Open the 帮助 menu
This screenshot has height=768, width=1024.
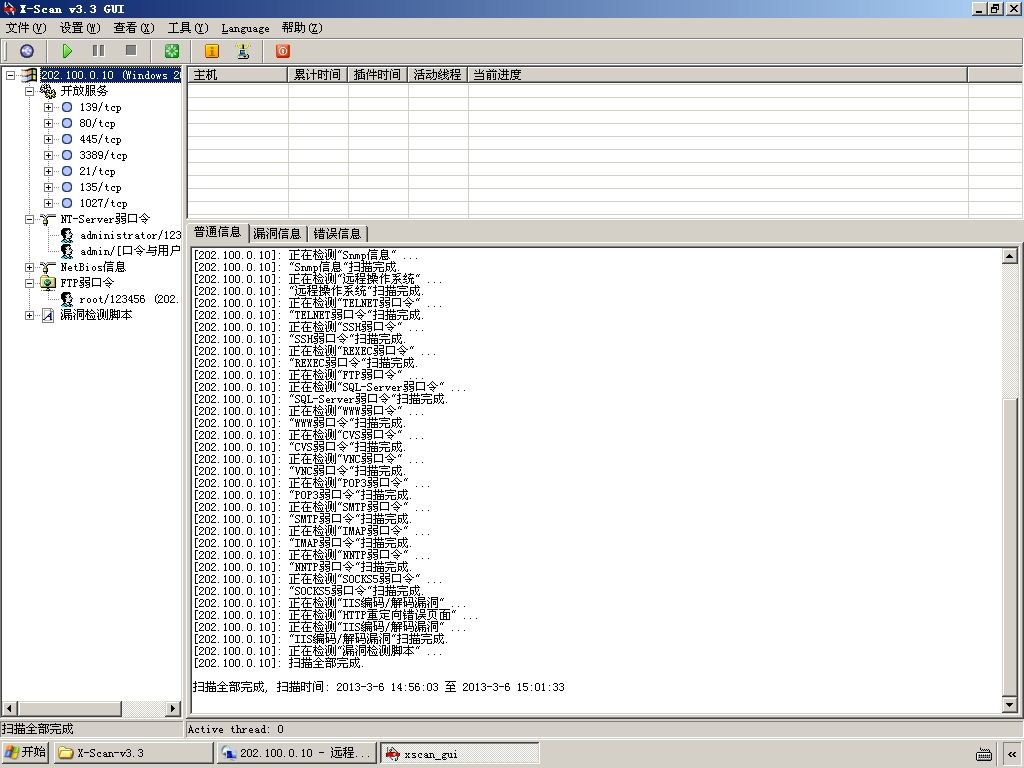click(302, 28)
